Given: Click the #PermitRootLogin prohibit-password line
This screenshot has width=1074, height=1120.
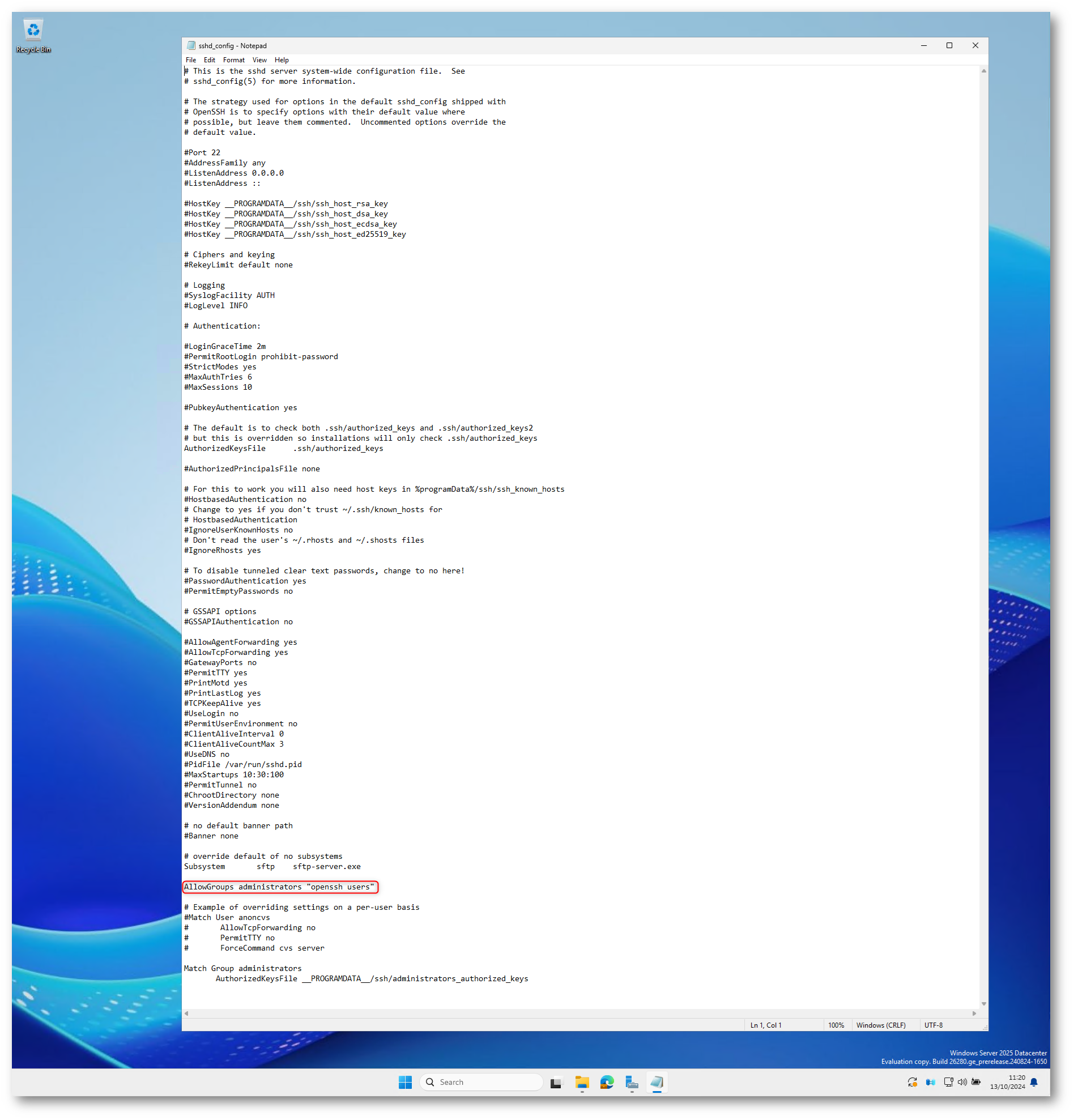Looking at the screenshot, I should click(261, 356).
